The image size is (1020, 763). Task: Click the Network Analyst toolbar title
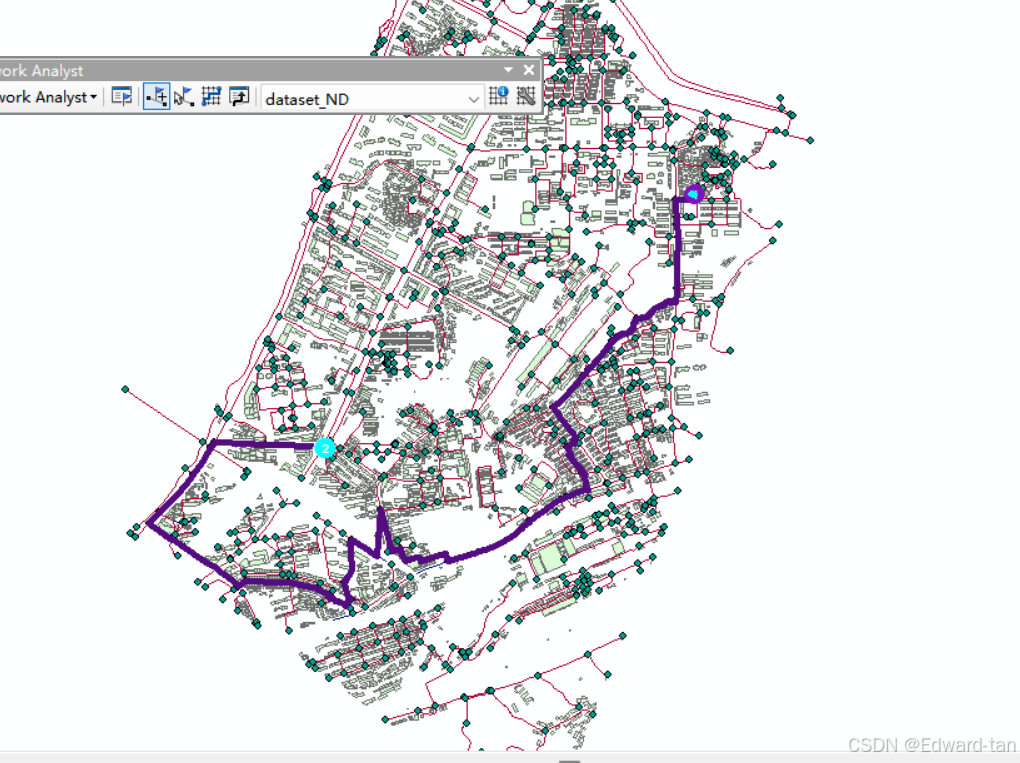[42, 70]
